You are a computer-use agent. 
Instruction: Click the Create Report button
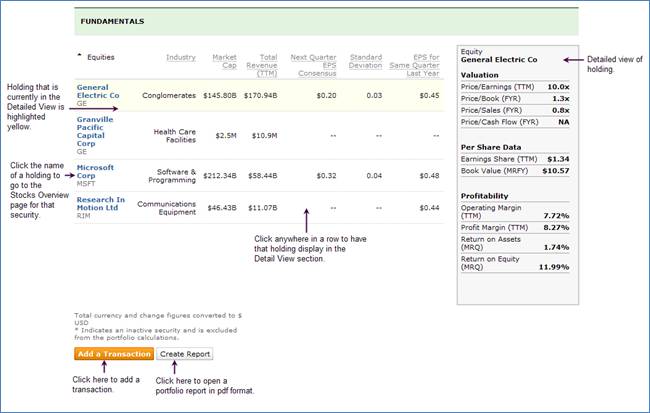tap(185, 354)
